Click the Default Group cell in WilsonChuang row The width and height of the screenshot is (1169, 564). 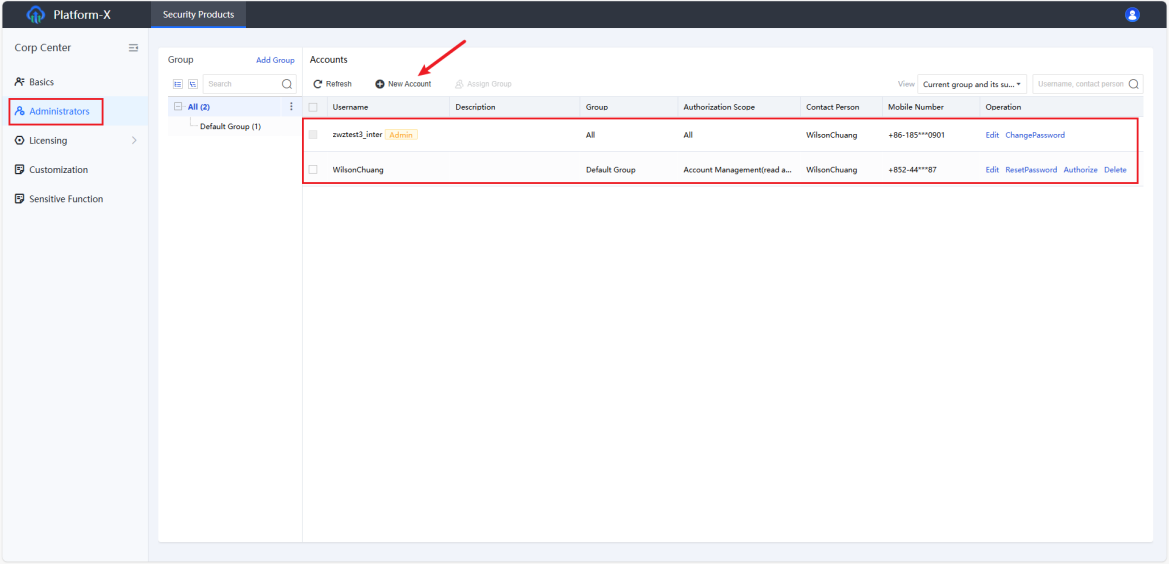[611, 170]
